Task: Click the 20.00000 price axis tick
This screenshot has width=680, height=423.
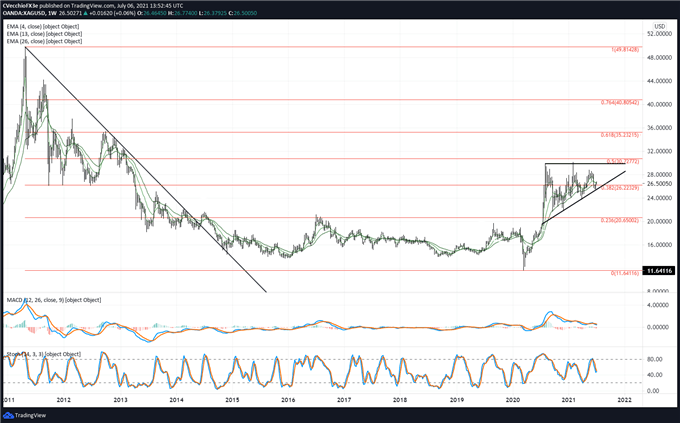Action: [x=659, y=221]
